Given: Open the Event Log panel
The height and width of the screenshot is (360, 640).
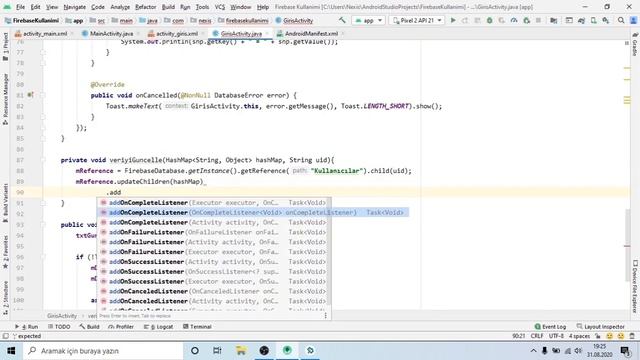Looking at the screenshot, I should coord(550,327).
